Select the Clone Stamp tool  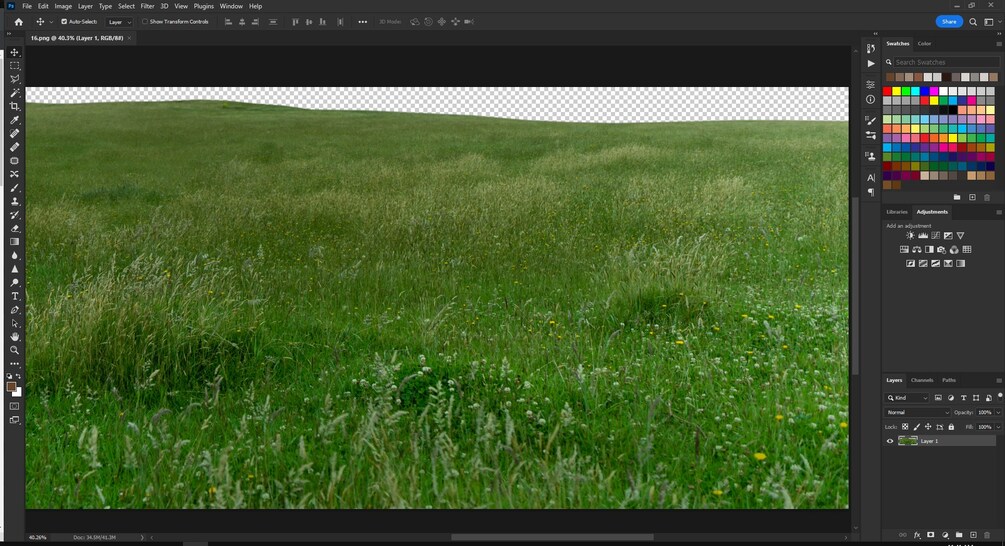click(x=15, y=201)
